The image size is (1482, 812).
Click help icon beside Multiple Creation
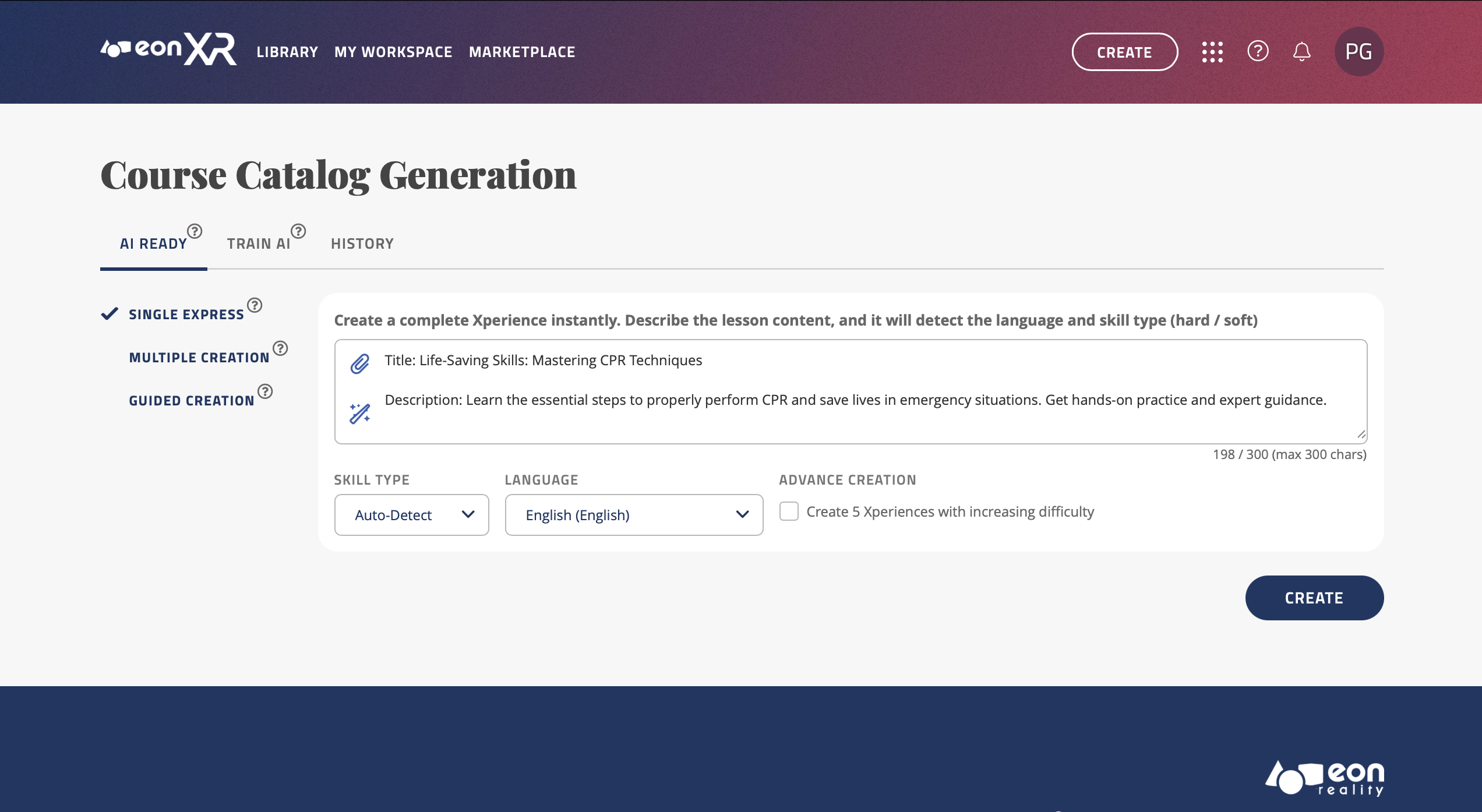[x=280, y=348]
